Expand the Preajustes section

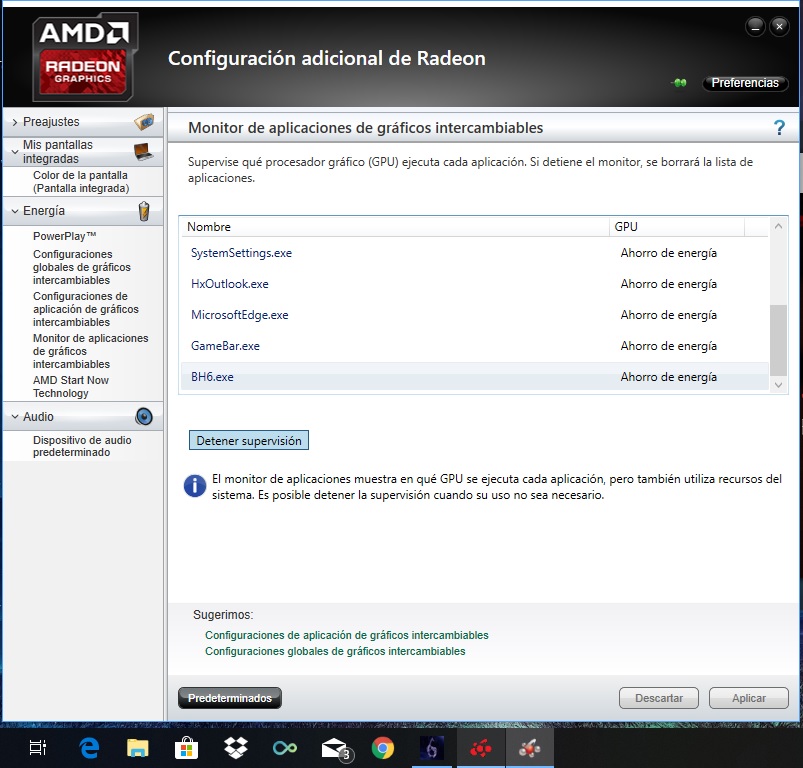[14, 122]
